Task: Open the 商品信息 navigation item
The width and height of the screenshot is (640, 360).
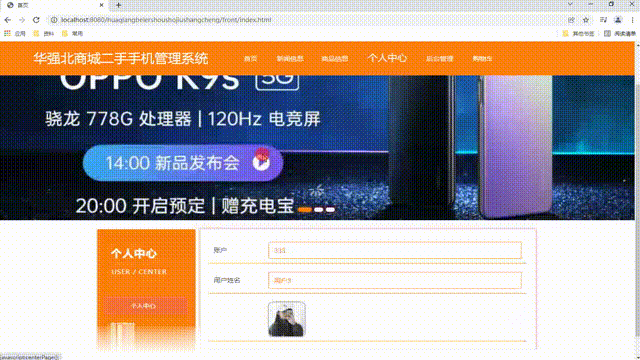Action: click(x=335, y=59)
